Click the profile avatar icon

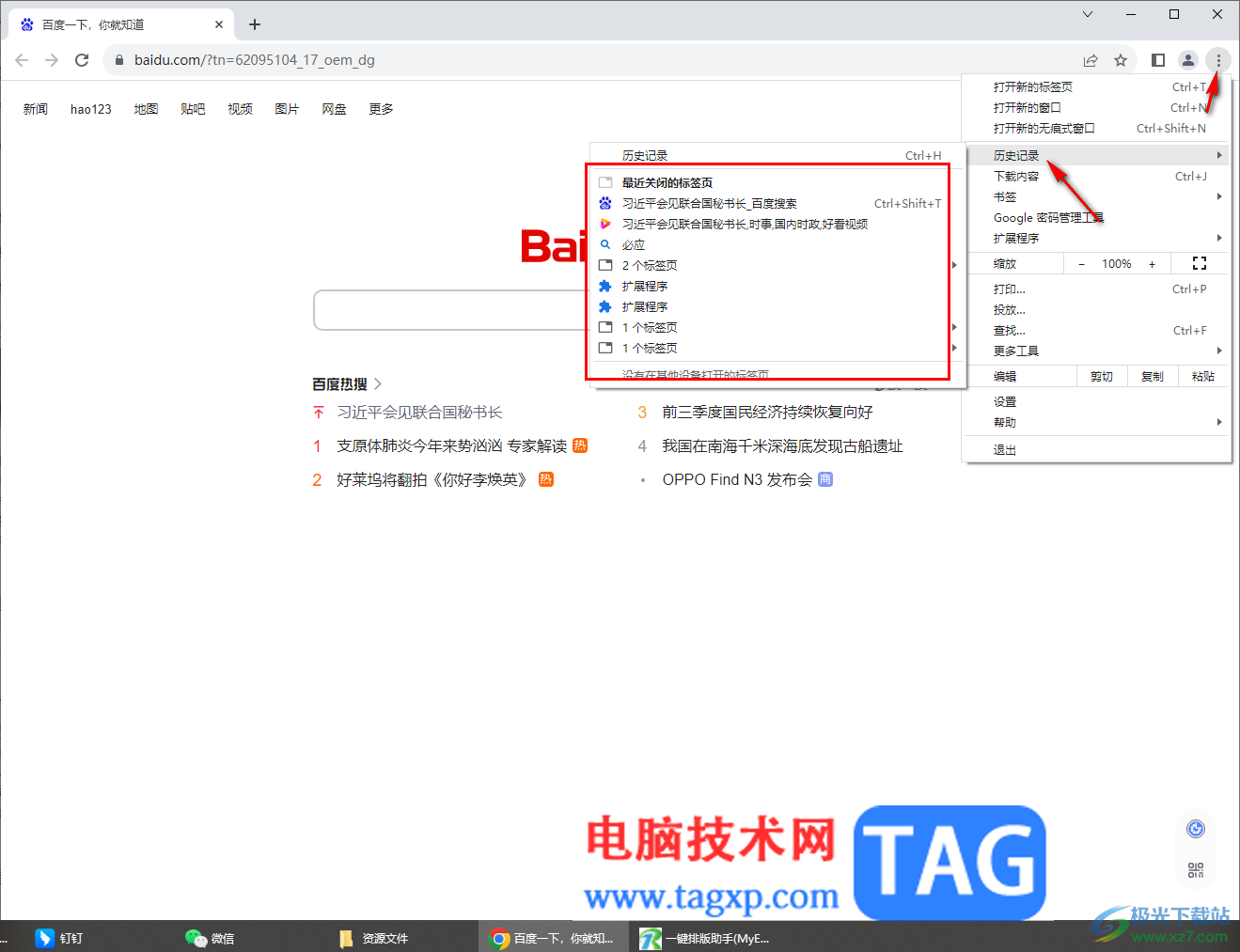1187,59
